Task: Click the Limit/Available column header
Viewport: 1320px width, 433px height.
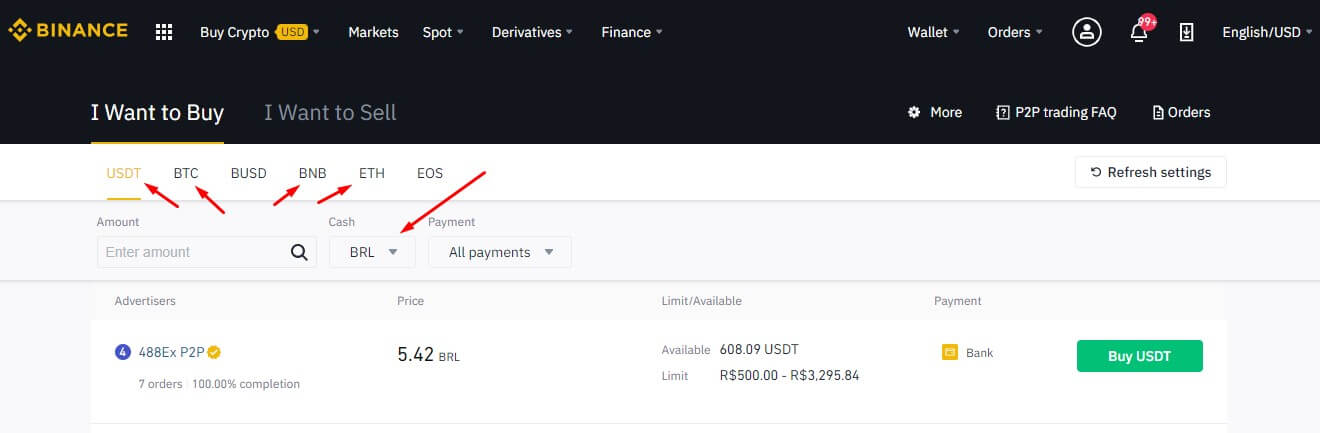Action: pos(701,301)
